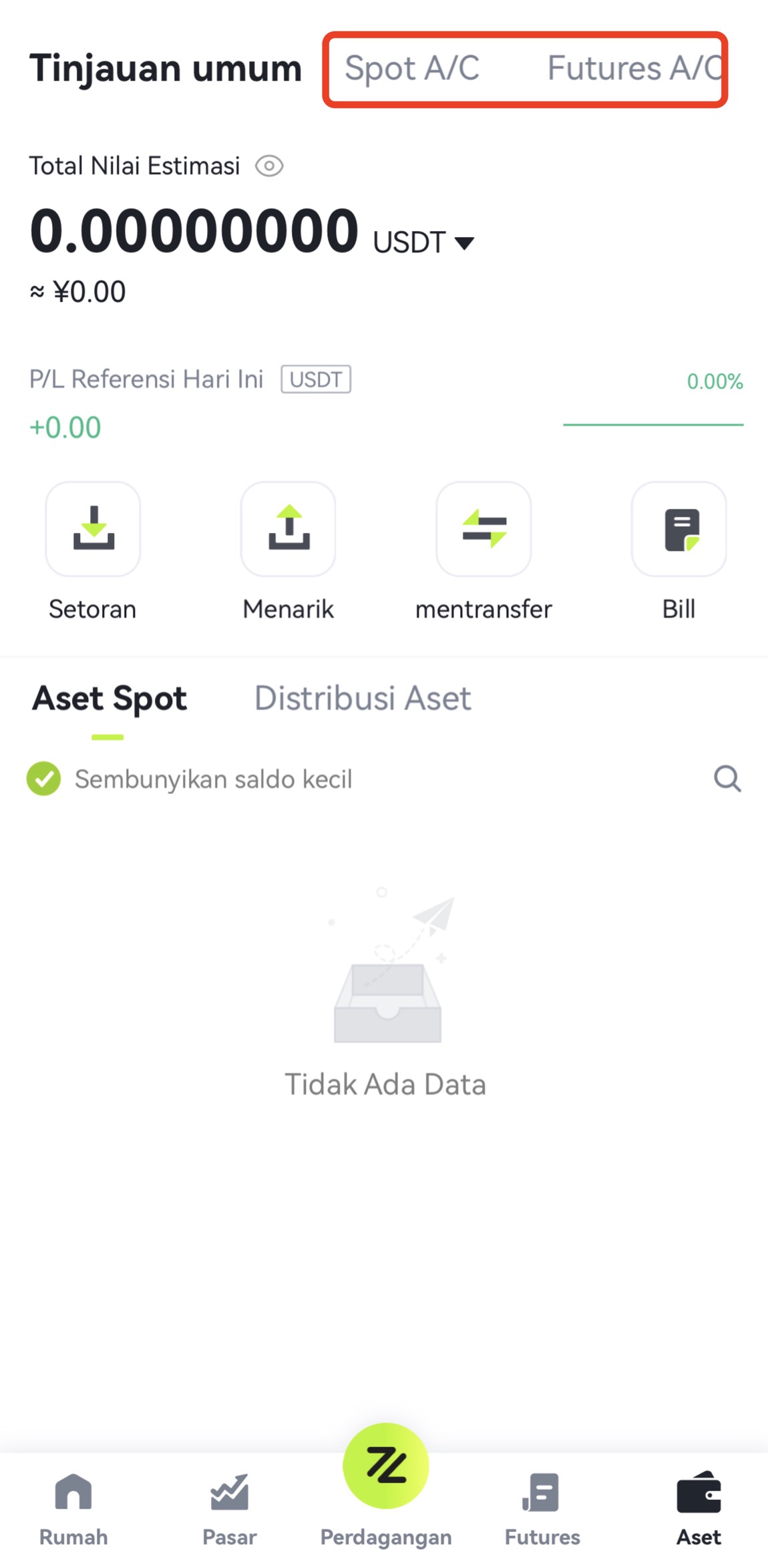Click the USDT badge beside P/L Referensi
The image size is (768, 1568).
pos(316,379)
